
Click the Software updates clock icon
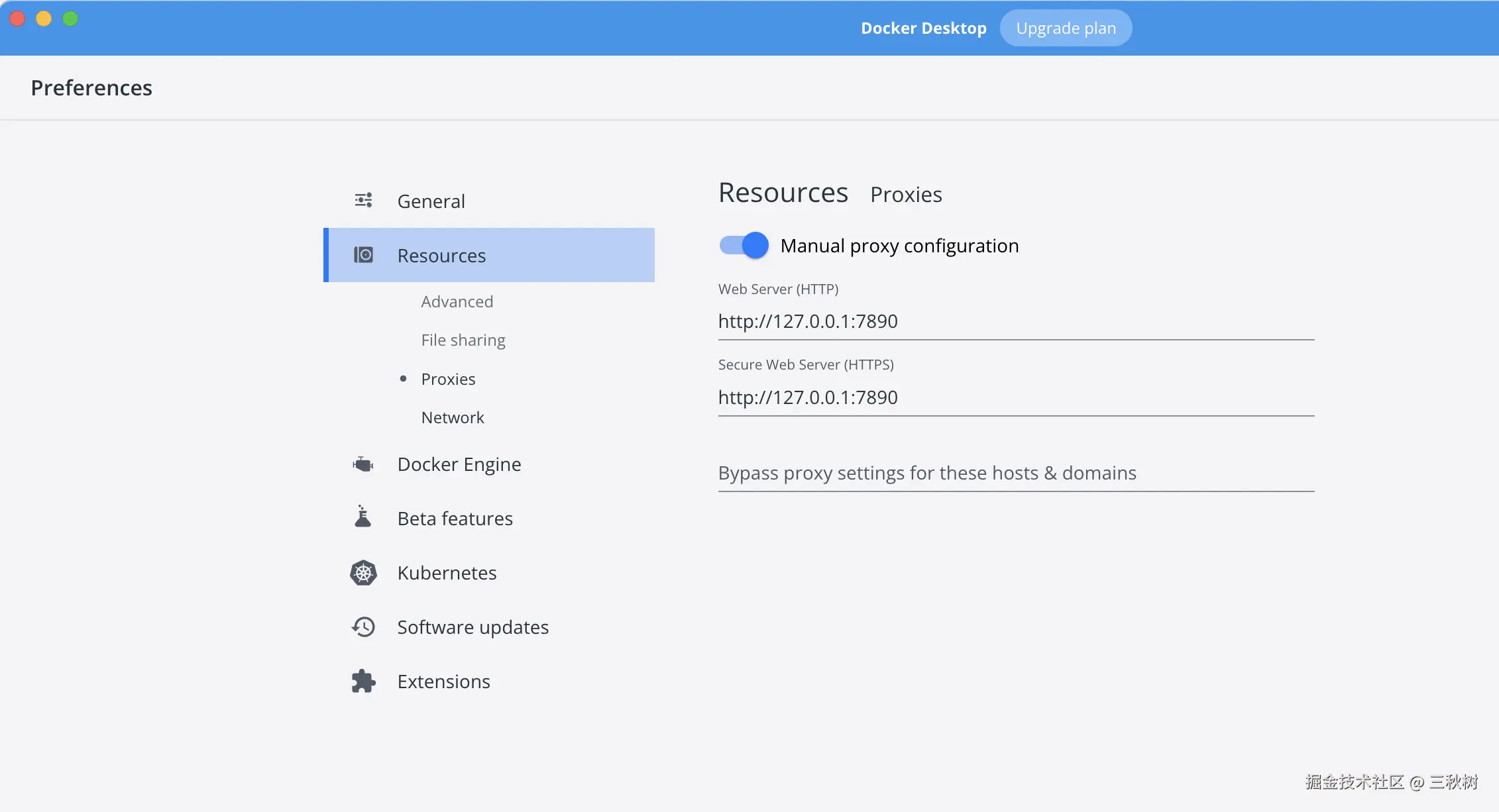363,627
